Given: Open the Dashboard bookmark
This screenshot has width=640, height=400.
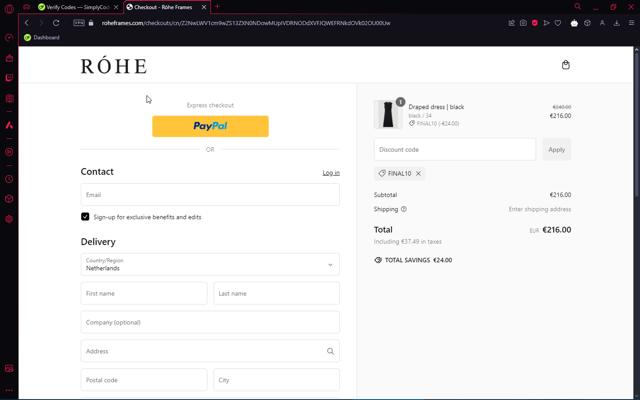Looking at the screenshot, I should 42,37.
